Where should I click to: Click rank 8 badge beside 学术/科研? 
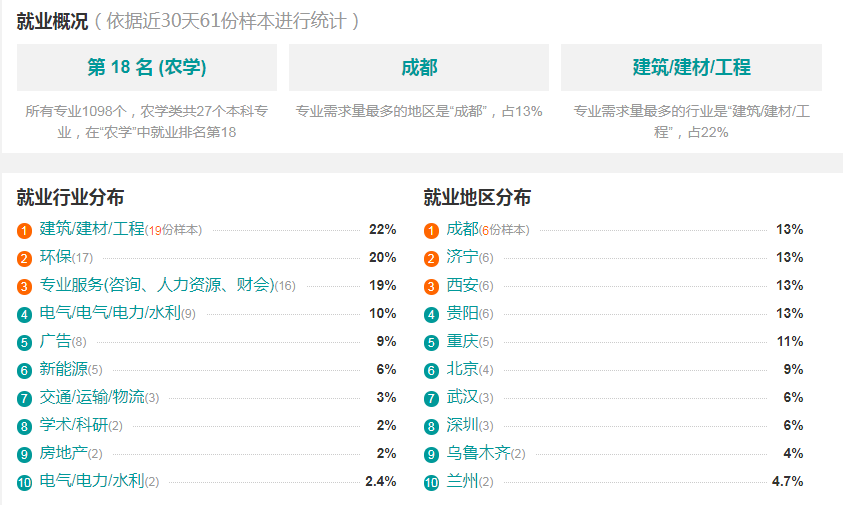coord(24,426)
